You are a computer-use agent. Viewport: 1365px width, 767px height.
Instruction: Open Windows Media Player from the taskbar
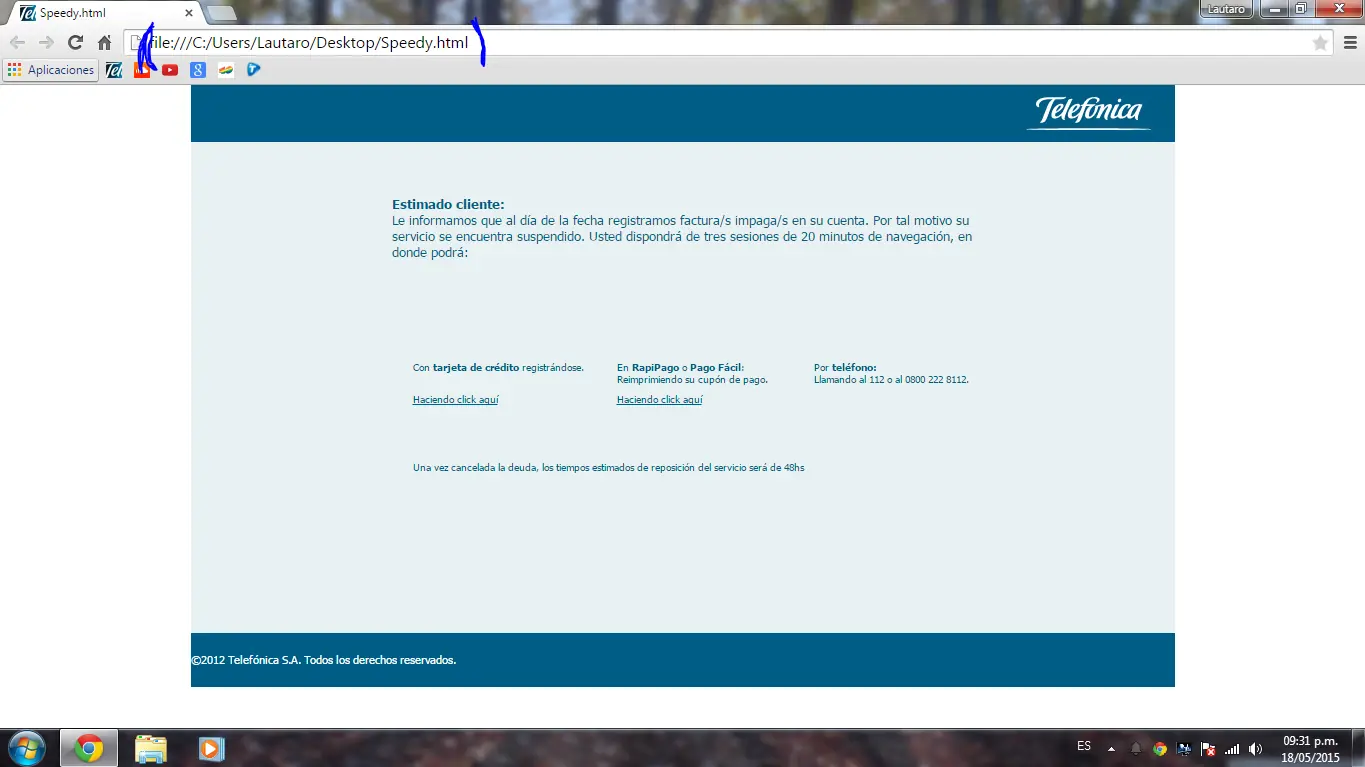point(211,748)
